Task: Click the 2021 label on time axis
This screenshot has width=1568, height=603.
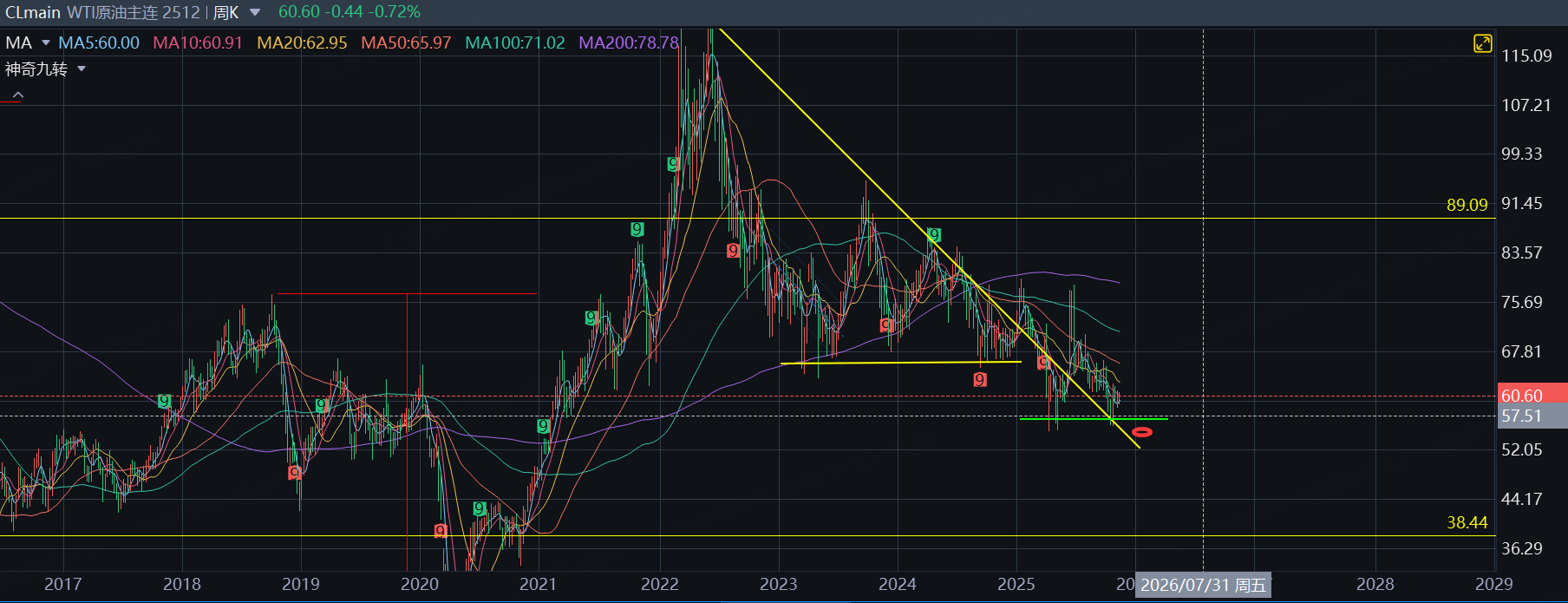Action: coord(539,584)
